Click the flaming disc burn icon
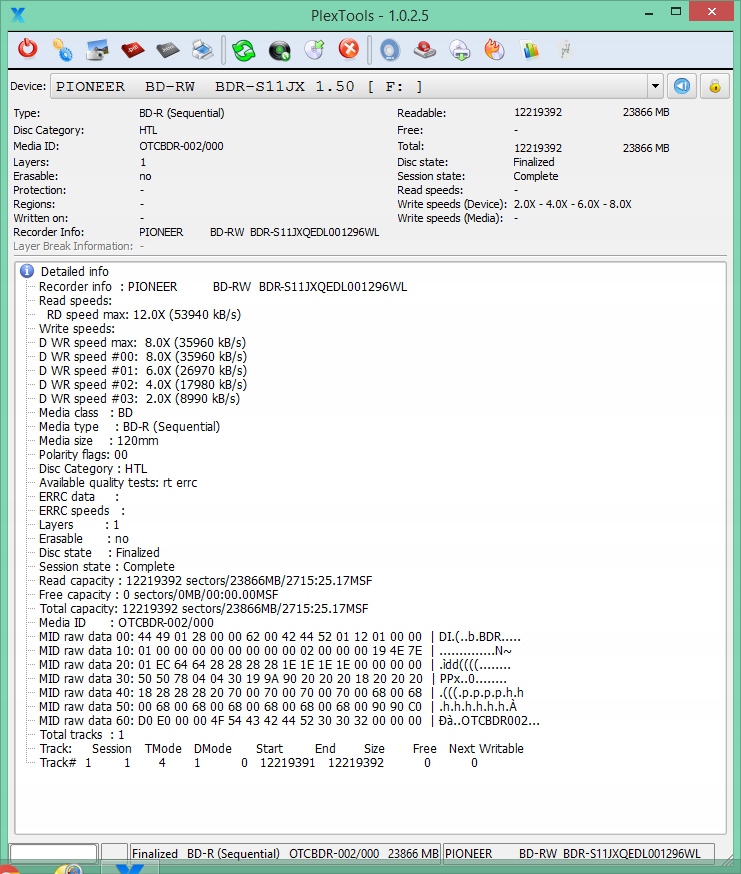741x874 pixels. [495, 50]
